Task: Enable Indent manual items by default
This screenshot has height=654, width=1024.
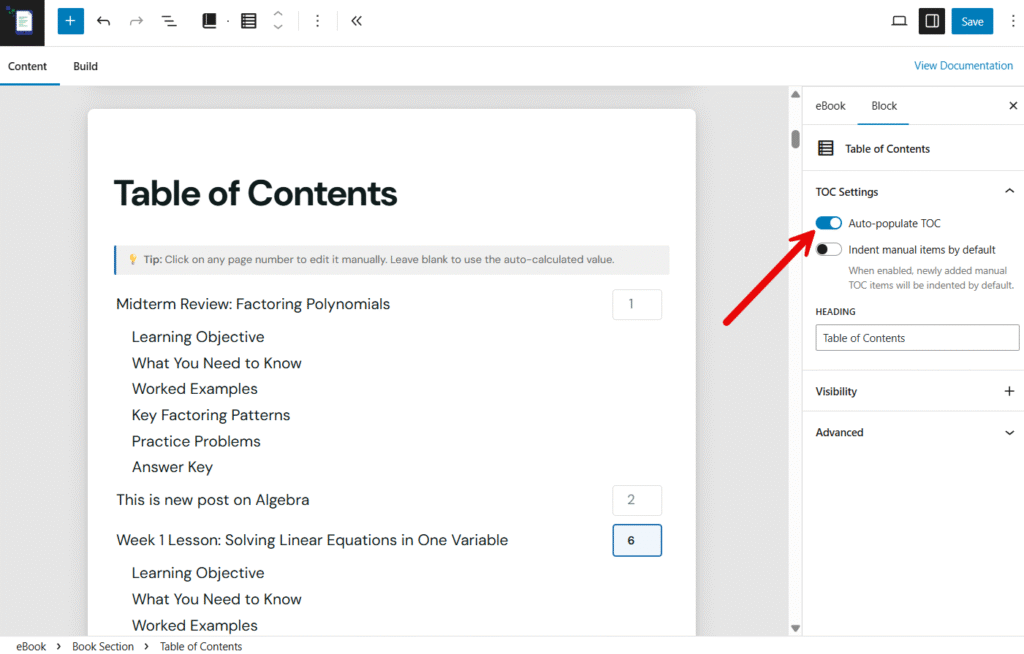Action: [x=829, y=249]
